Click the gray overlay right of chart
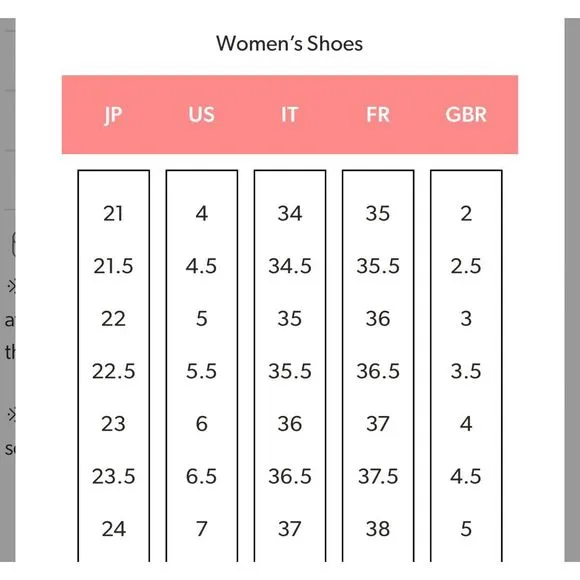This screenshot has height=580, width=580. 572,290
